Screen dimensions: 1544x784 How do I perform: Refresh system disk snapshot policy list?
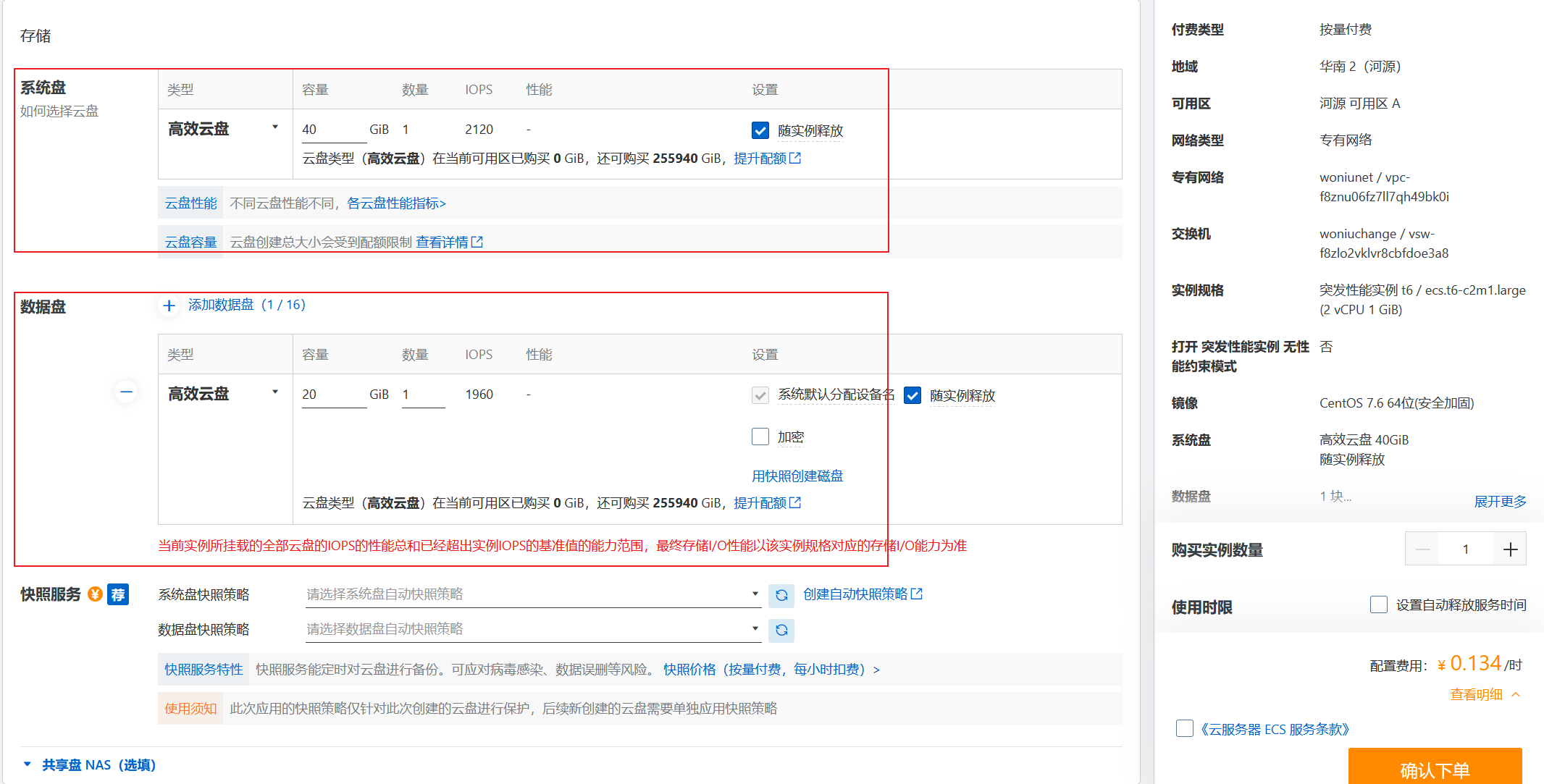click(x=781, y=595)
